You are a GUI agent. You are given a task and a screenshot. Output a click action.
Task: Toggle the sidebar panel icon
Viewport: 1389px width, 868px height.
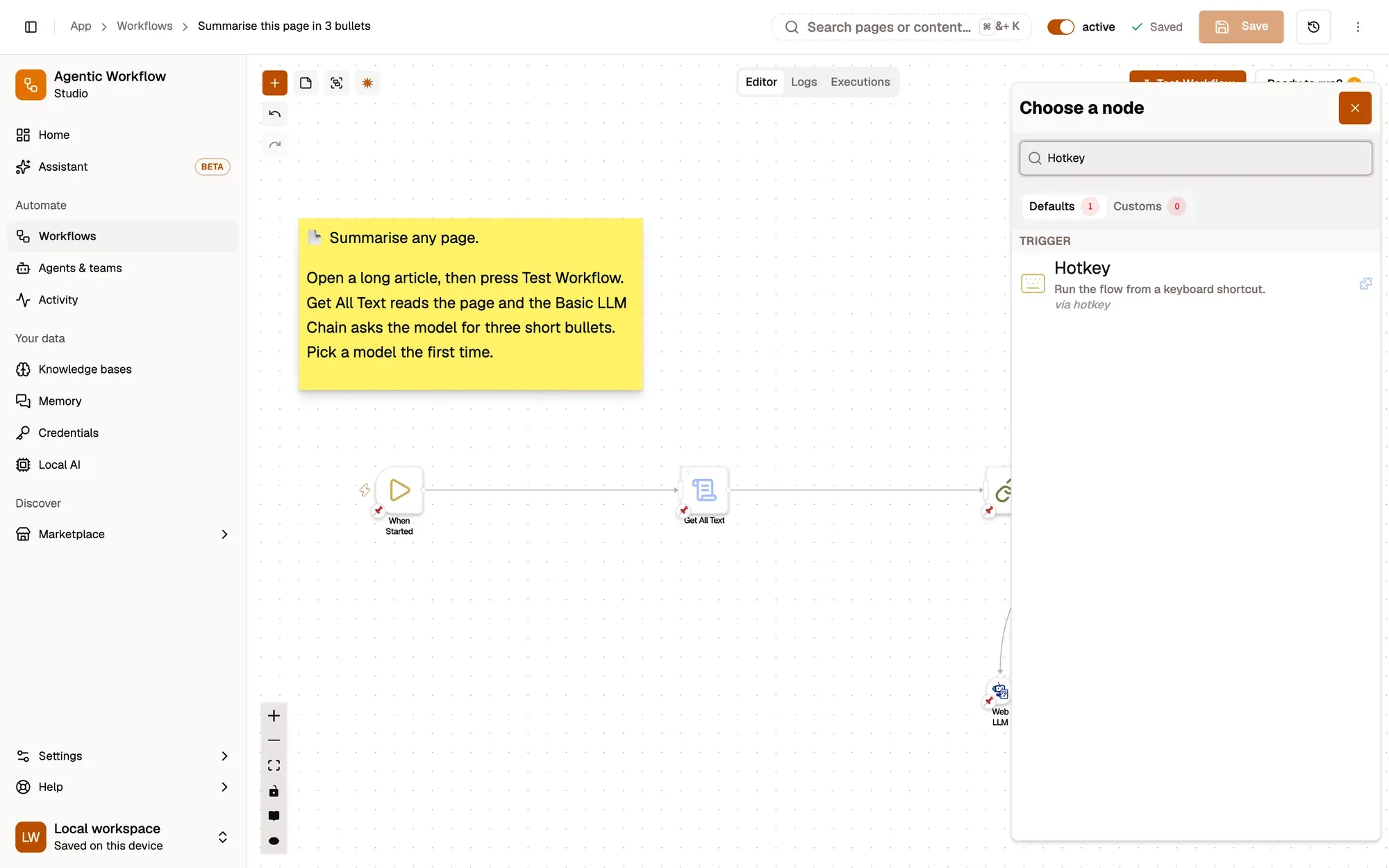click(31, 26)
